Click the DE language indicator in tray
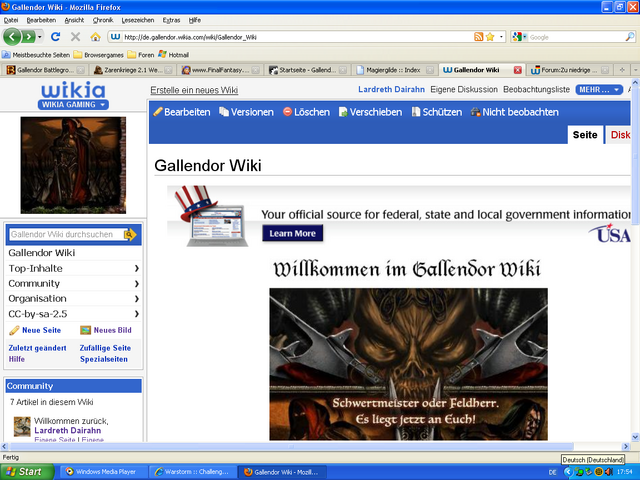Image resolution: width=640 pixels, height=480 pixels. [x=552, y=472]
